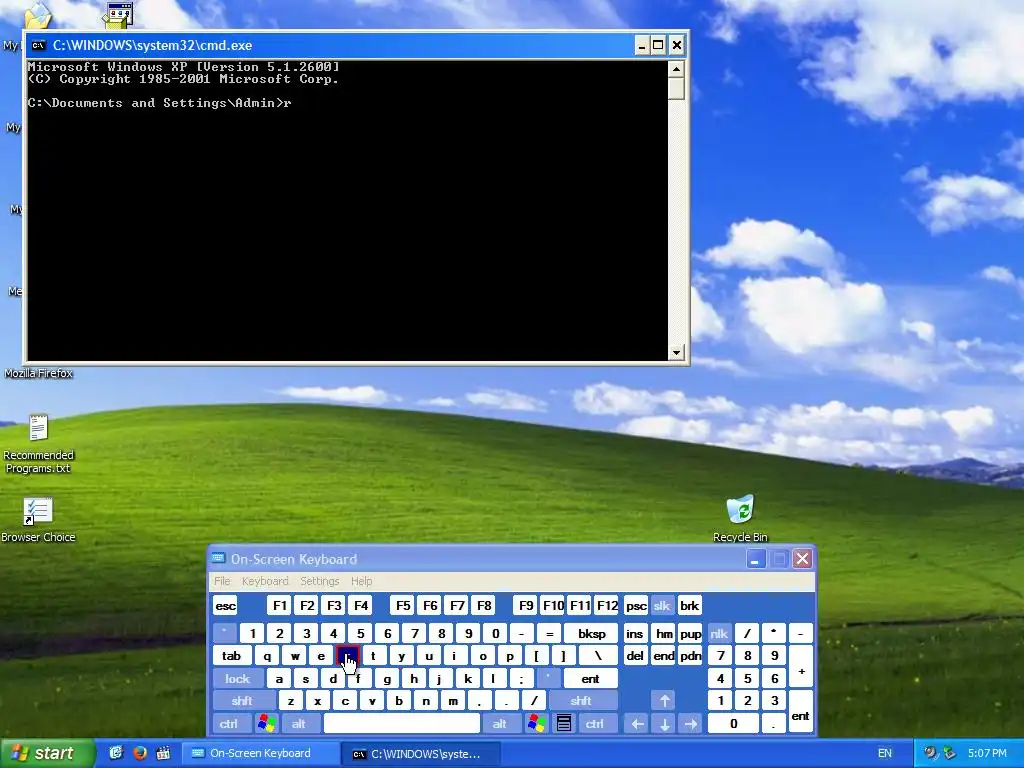Click the letter m key

click(453, 701)
